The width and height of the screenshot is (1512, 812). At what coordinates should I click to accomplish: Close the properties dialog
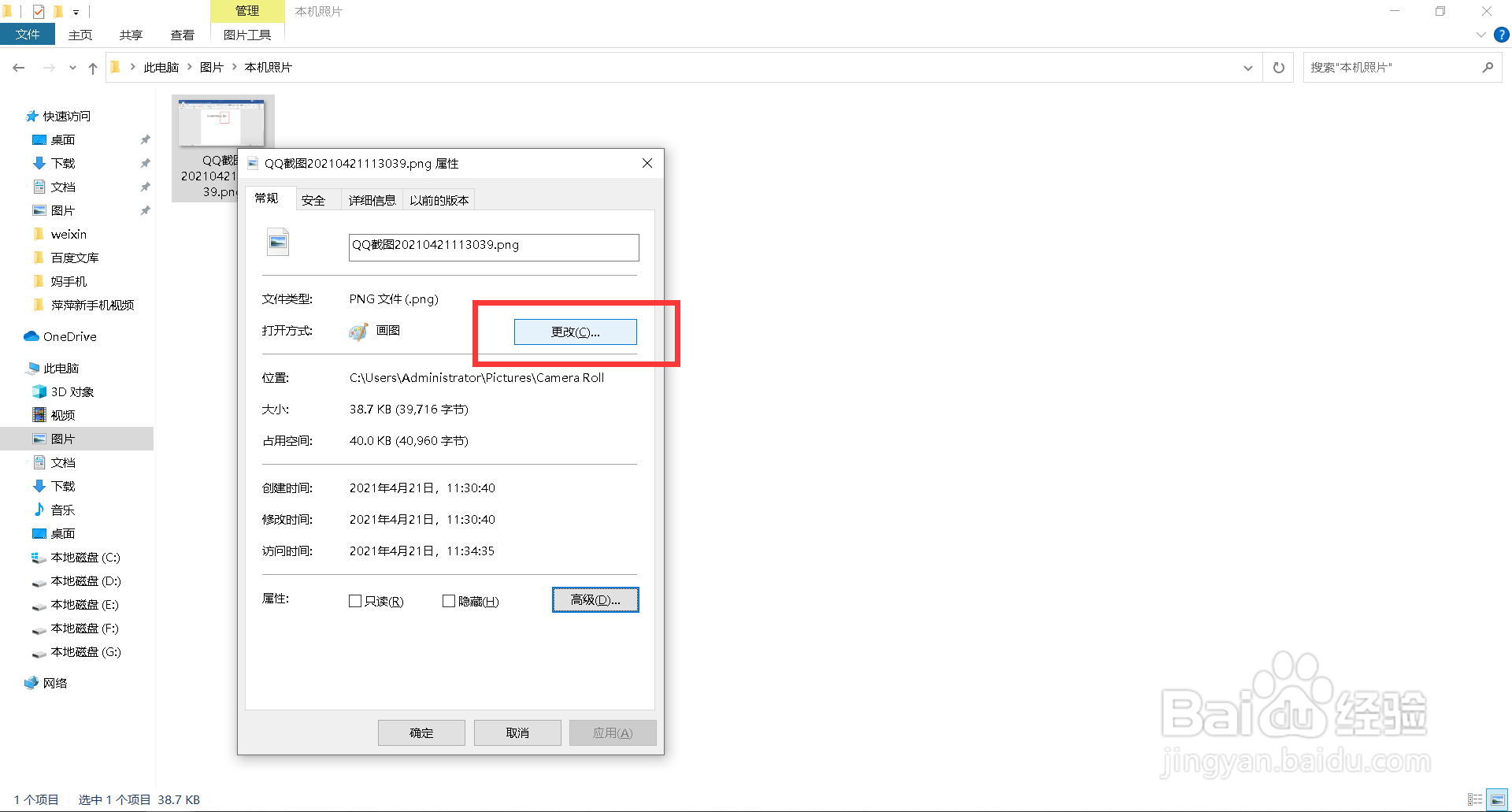[647, 163]
